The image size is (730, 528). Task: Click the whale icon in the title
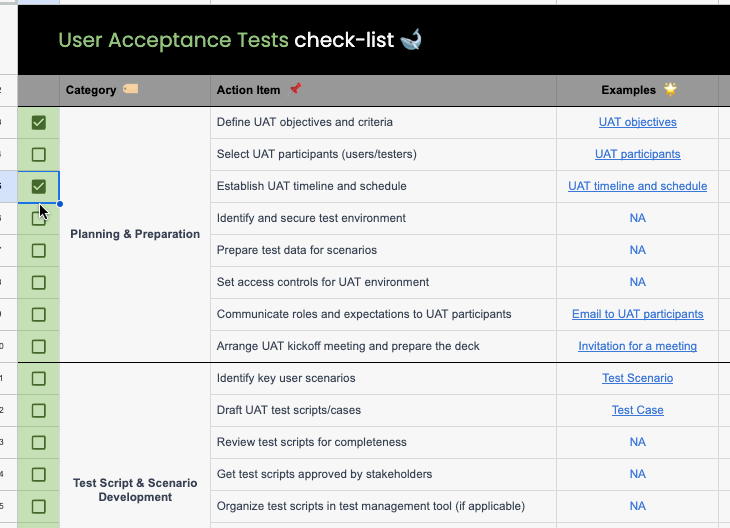pyautogui.click(x=411, y=40)
